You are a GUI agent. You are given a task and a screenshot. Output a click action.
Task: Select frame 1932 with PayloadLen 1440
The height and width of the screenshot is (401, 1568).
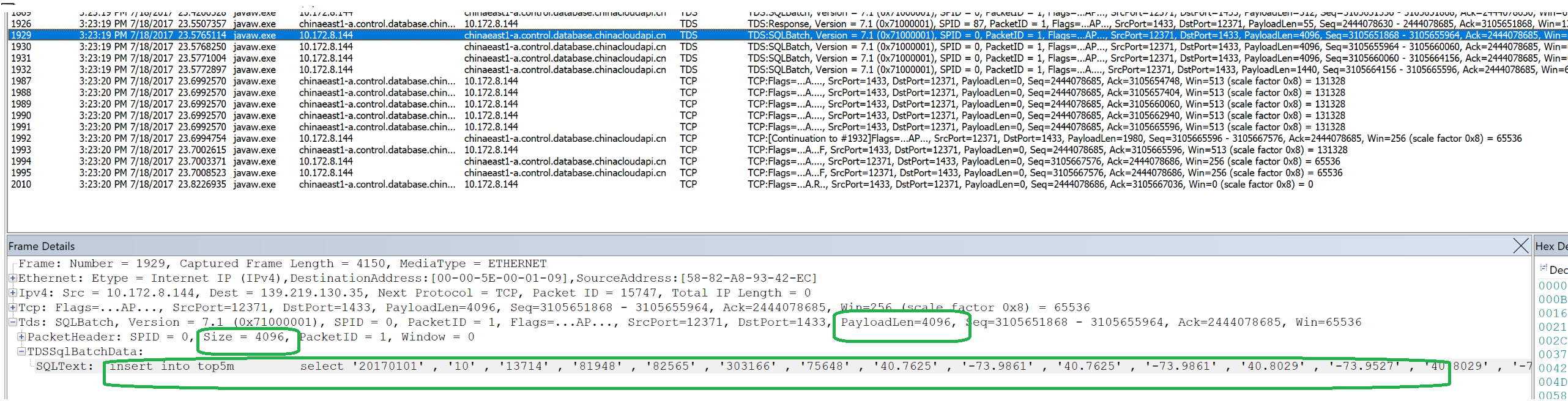[367, 70]
